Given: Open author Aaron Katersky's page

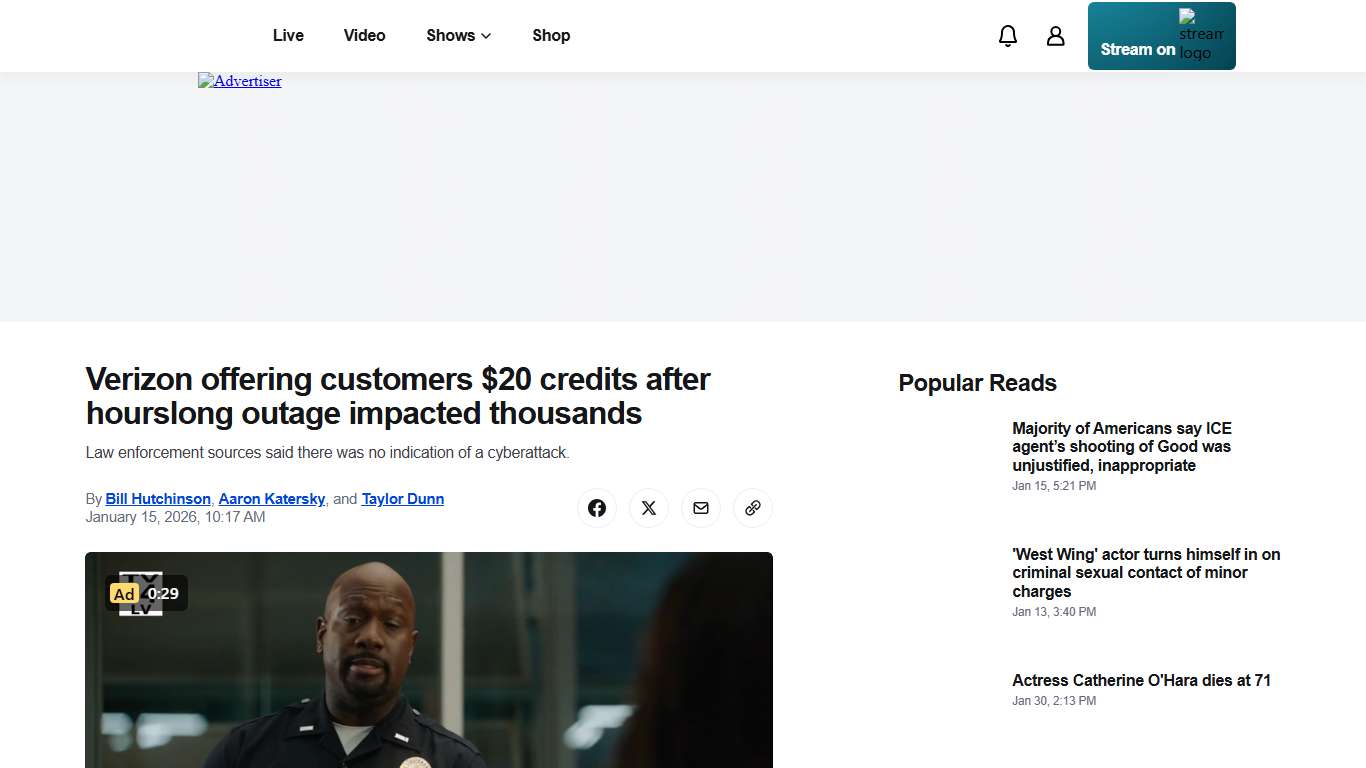Looking at the screenshot, I should 271,499.
